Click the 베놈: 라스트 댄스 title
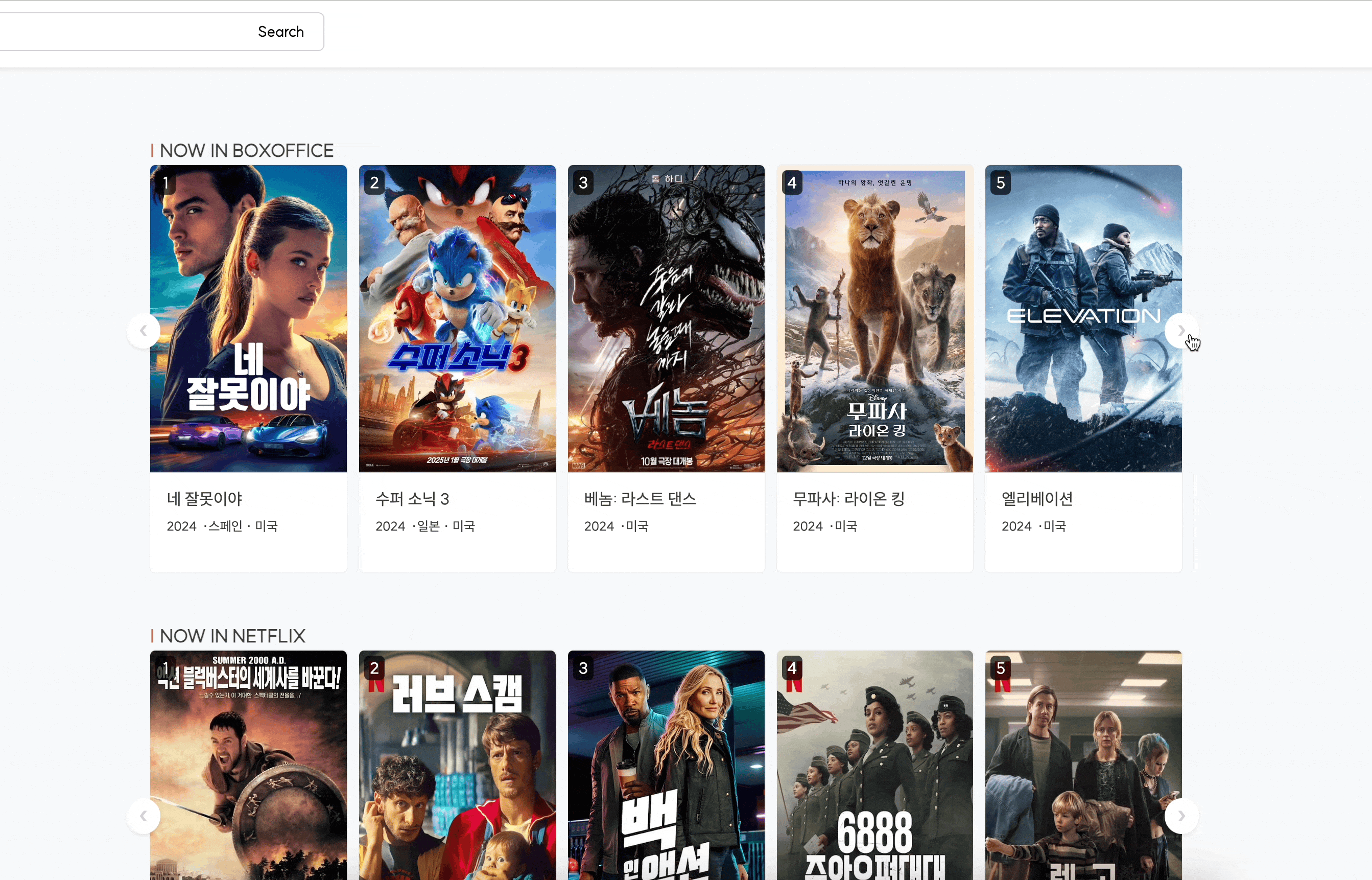 click(640, 499)
